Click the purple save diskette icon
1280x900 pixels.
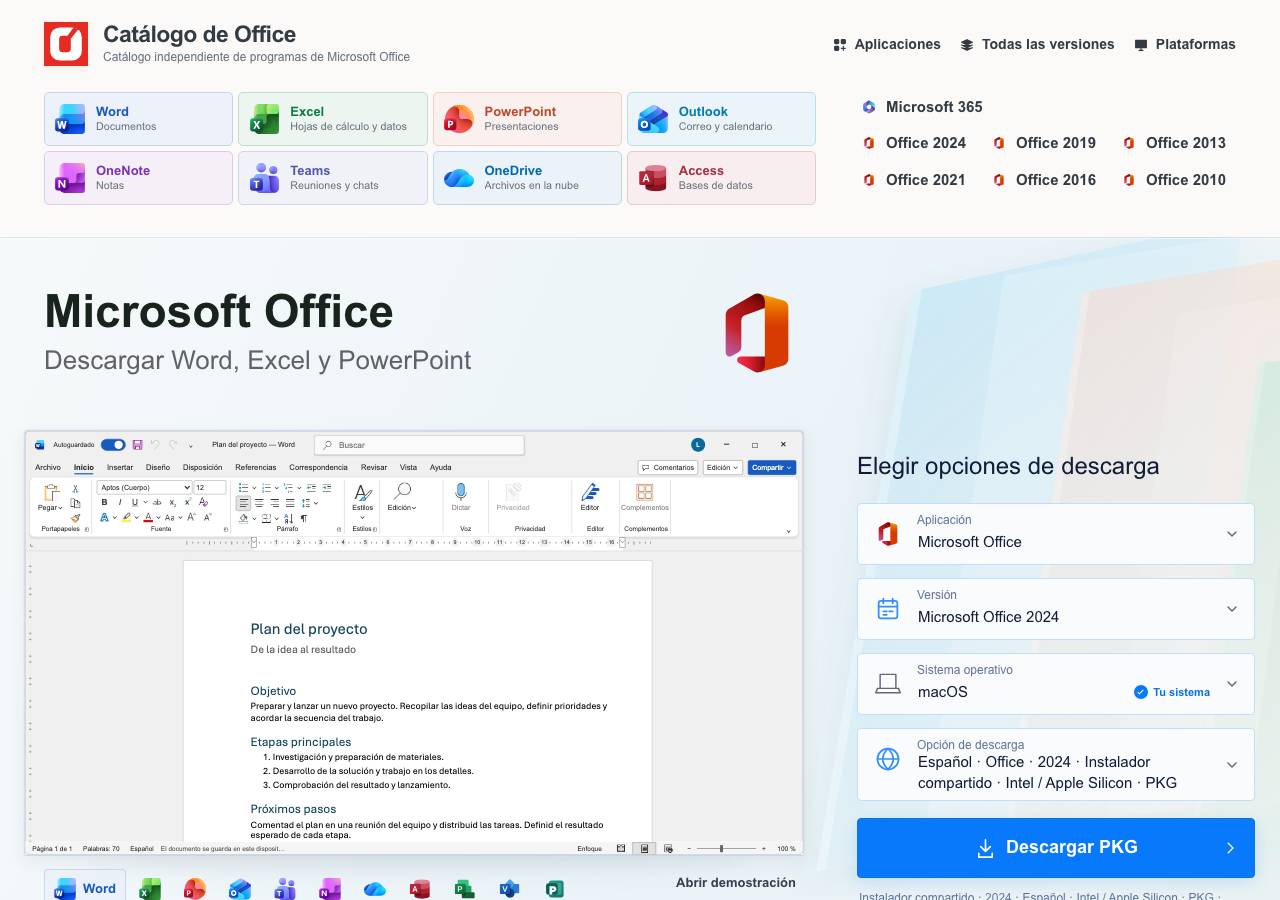[x=137, y=445]
